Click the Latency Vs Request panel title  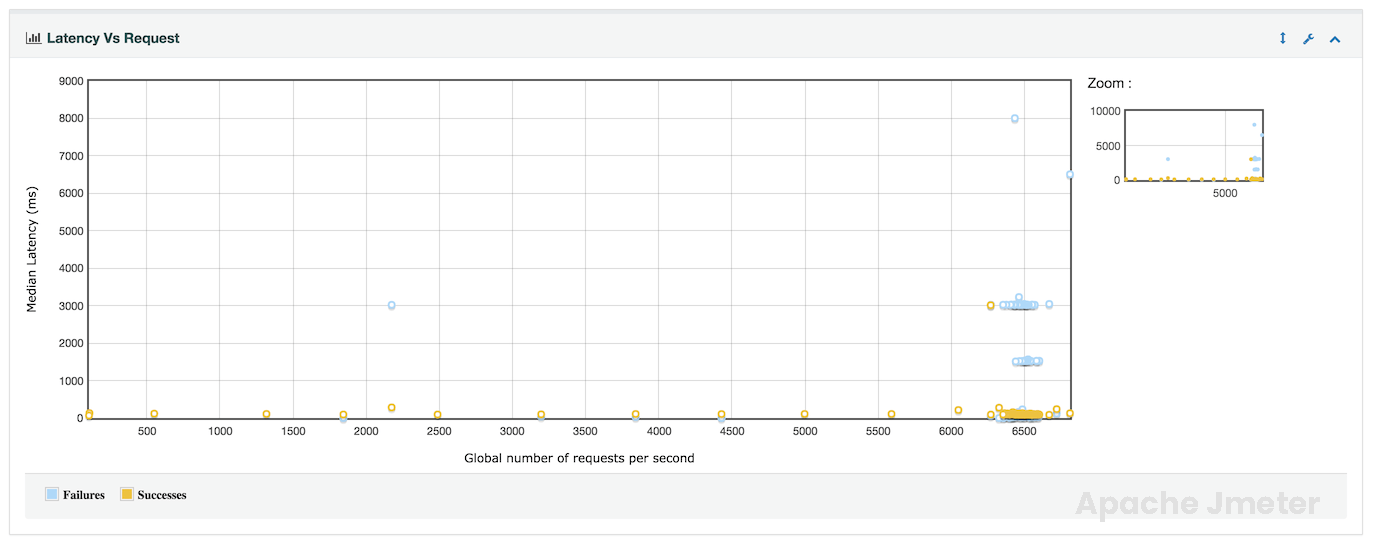click(x=113, y=38)
